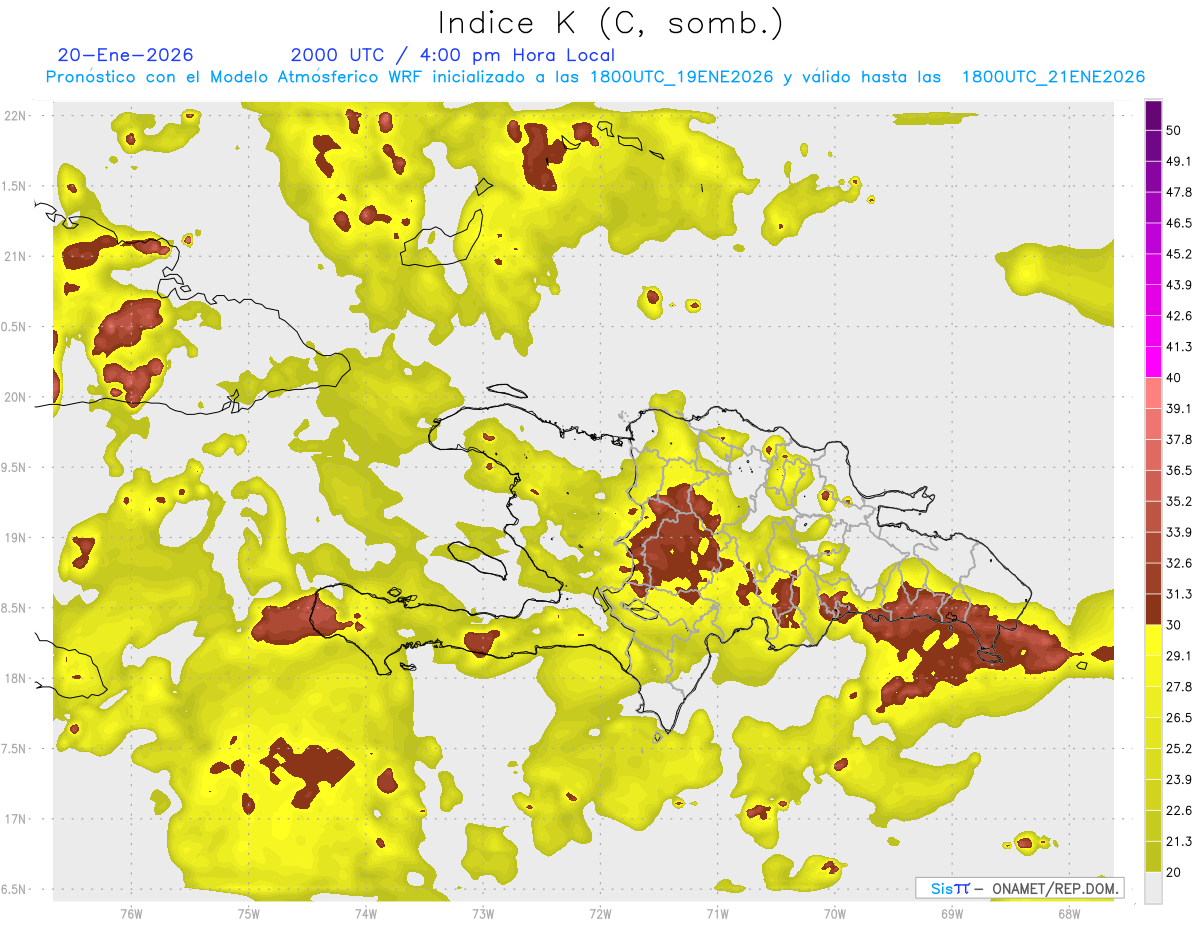1200x927 pixels.
Task: Click the '75W' longitude axis label
Action: pos(248,914)
